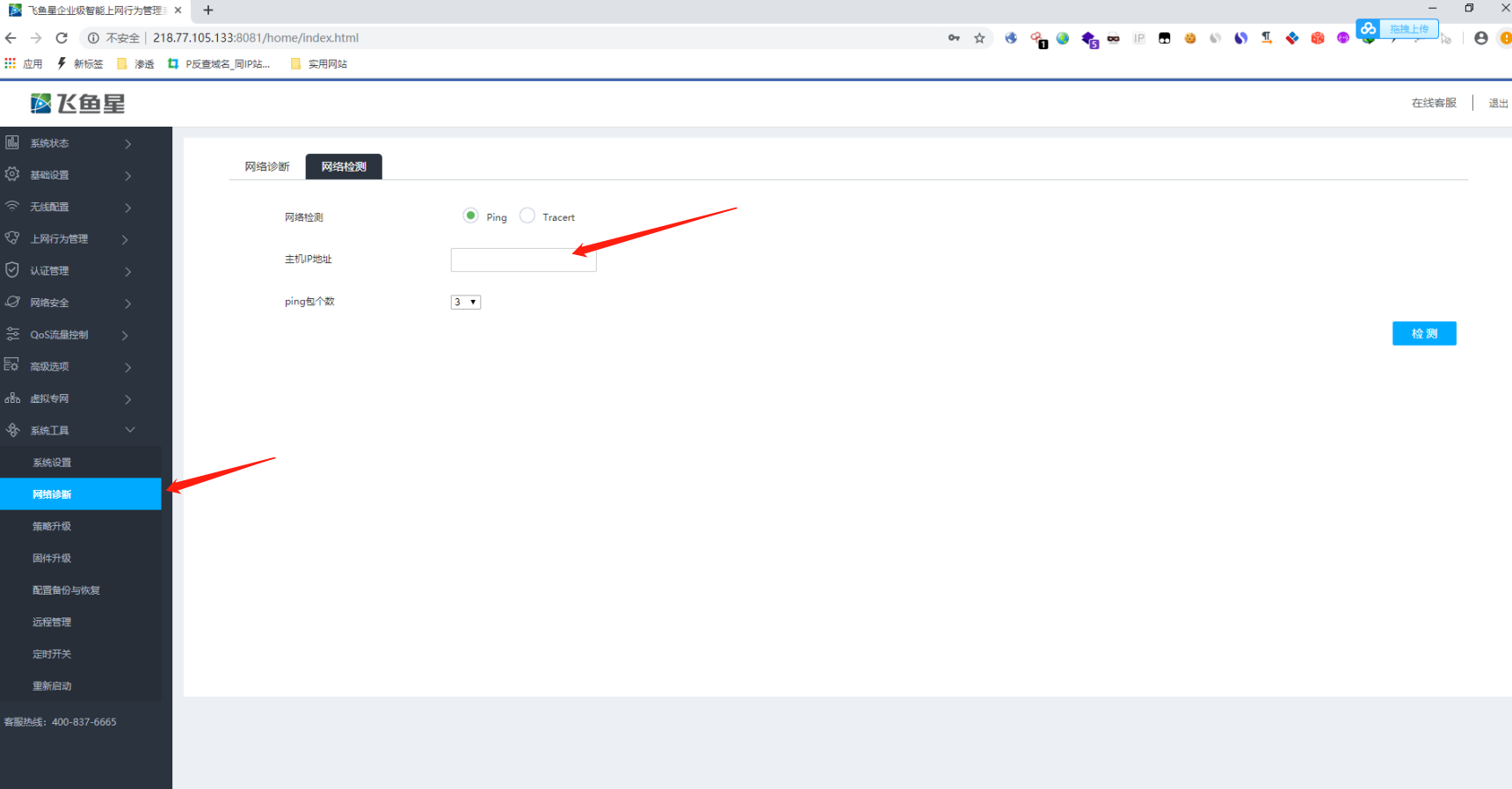
Task: Click the saved password key icon
Action: 954,38
